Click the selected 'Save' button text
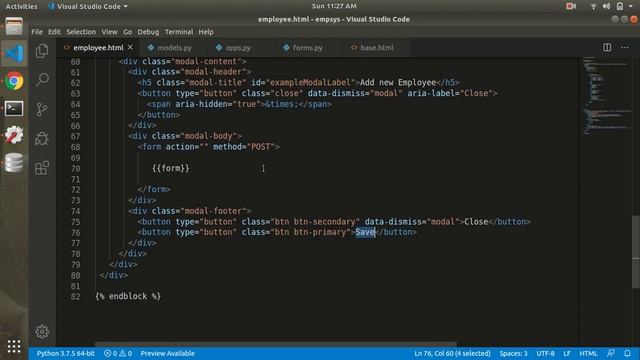Viewport: 640px width, 360px height. tap(365, 232)
